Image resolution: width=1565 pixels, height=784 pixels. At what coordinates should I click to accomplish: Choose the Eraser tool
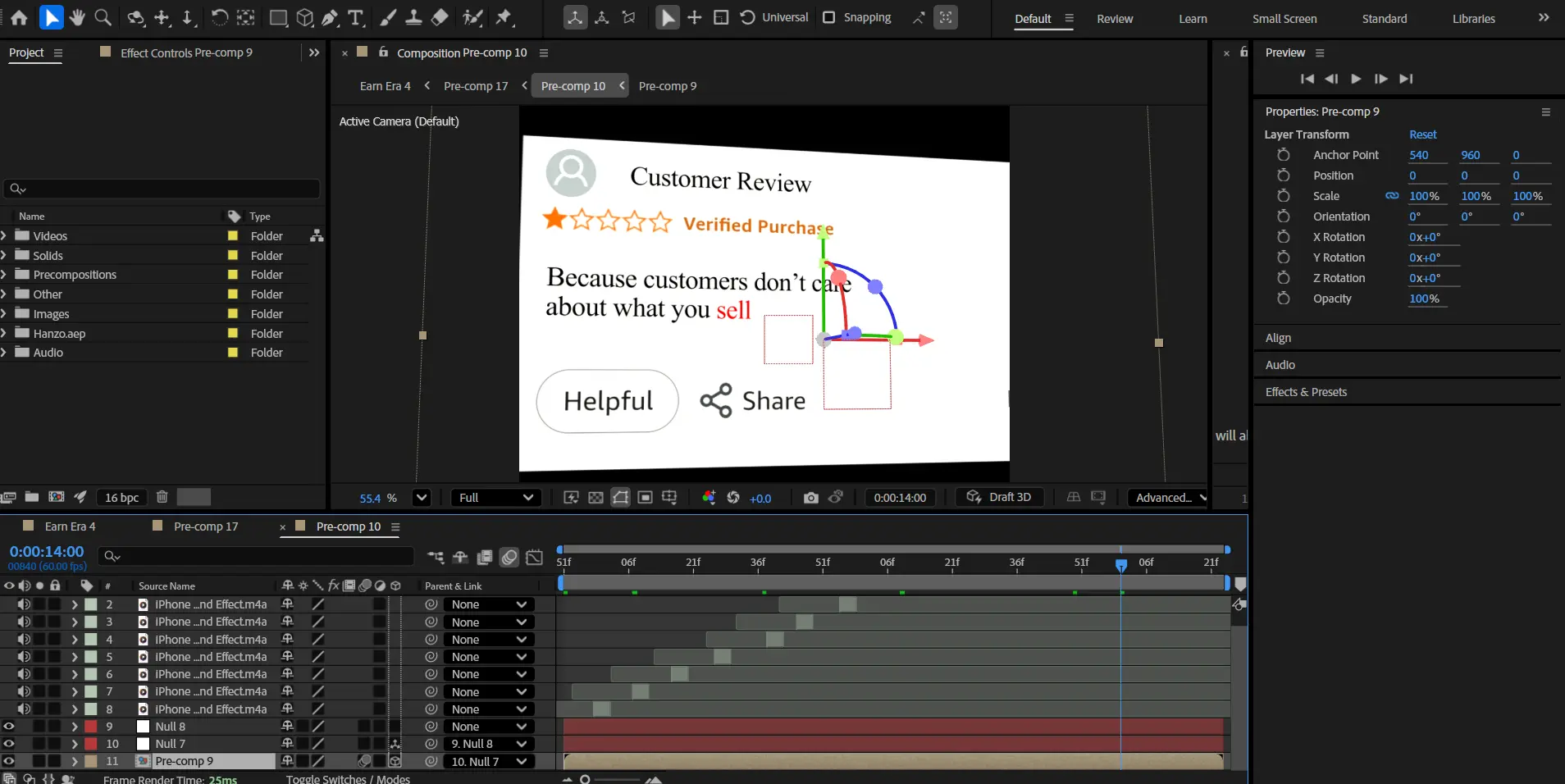coord(440,17)
